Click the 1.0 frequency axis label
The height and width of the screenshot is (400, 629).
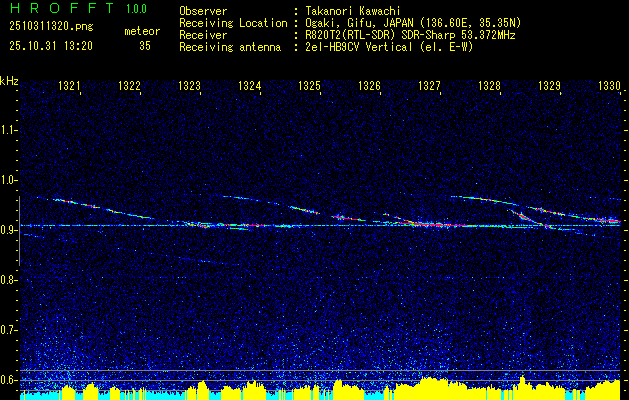8,180
